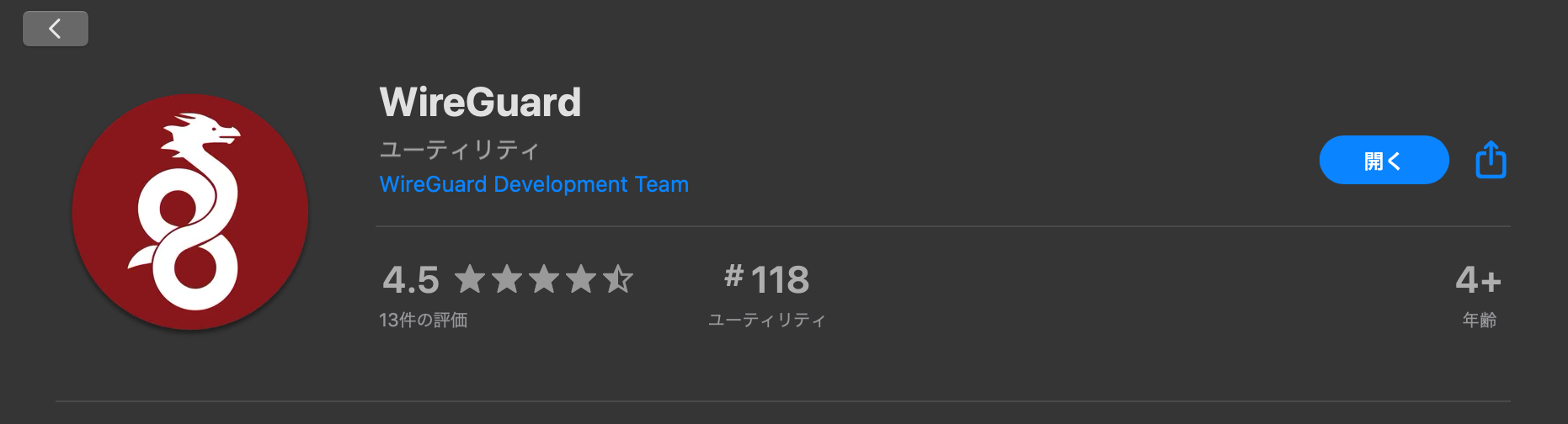This screenshot has width=1568, height=424.
Task: Click the fourth rating star
Action: pos(581,278)
